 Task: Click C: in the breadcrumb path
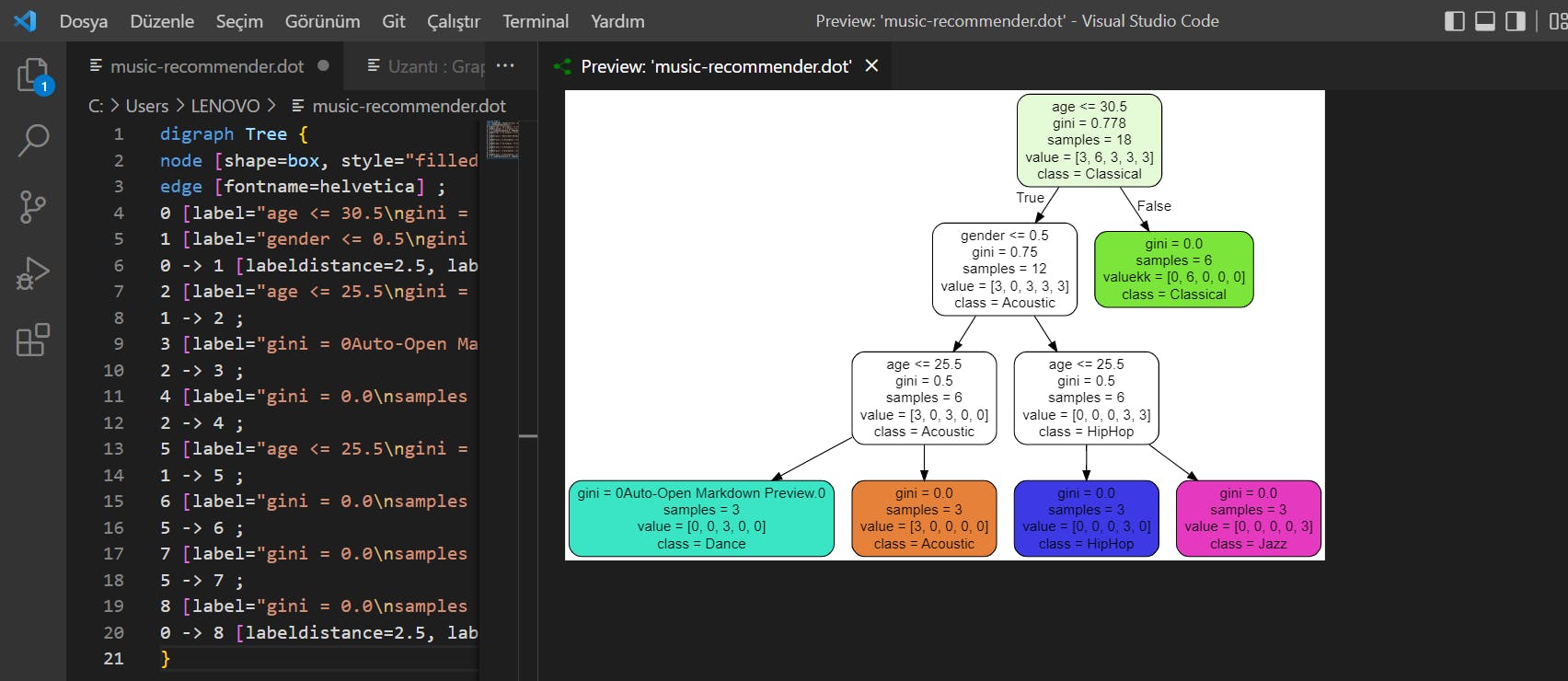pos(96,106)
